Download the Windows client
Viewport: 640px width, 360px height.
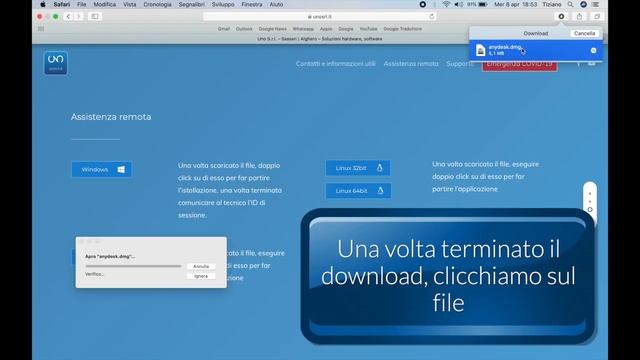pos(102,169)
